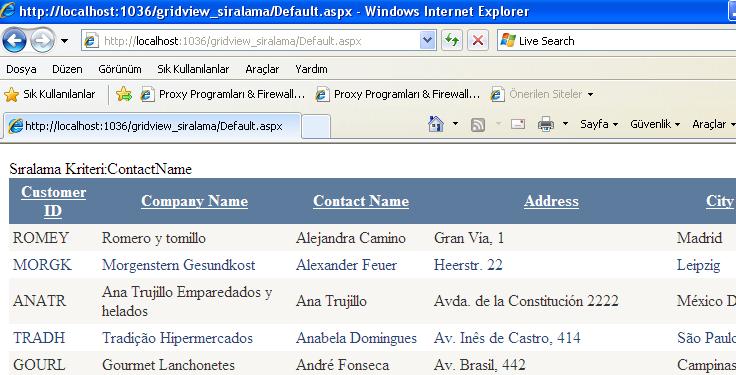Click the red Stop loading icon

pyautogui.click(x=478, y=41)
